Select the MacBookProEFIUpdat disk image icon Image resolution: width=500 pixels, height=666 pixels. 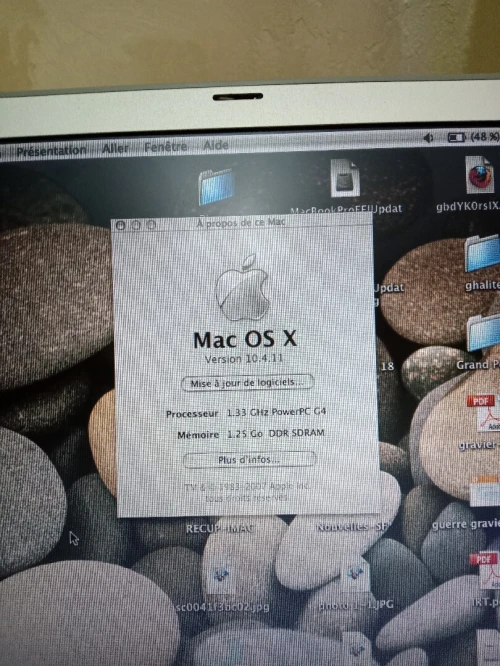345,178
